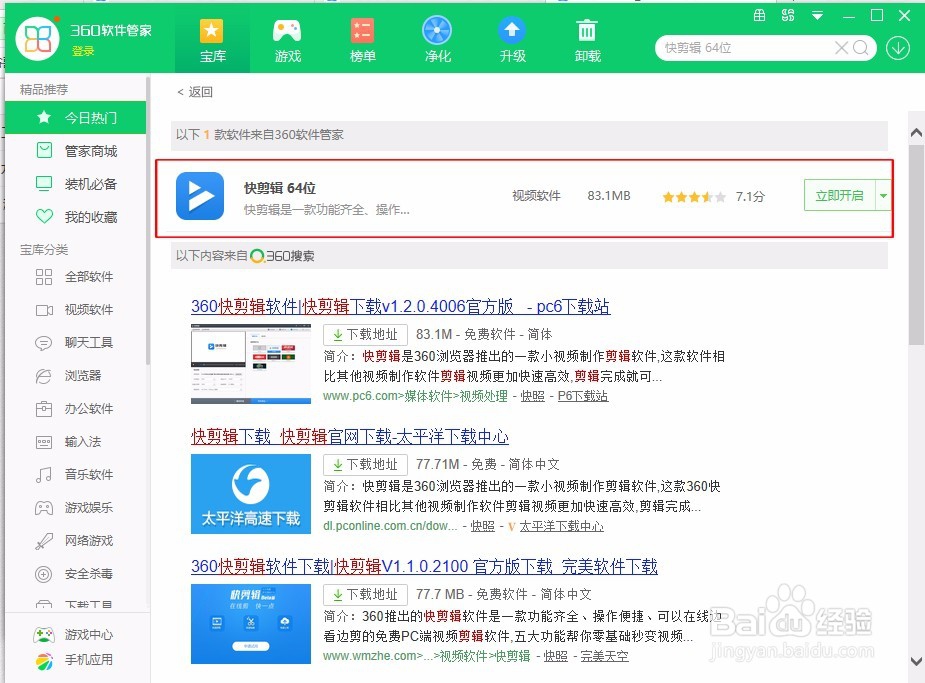
Task: Click the search field with 快剪辑 64位
Action: click(x=744, y=48)
